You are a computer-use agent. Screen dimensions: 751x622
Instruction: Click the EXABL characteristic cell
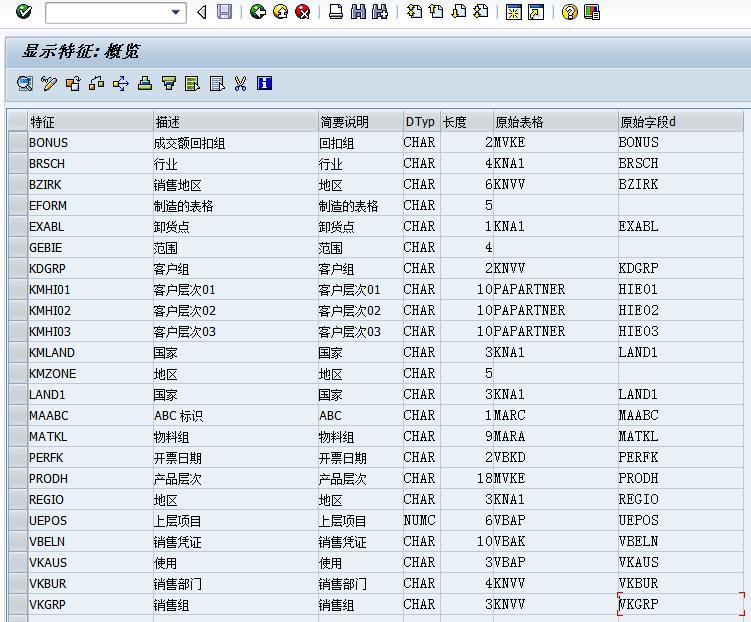click(90, 226)
